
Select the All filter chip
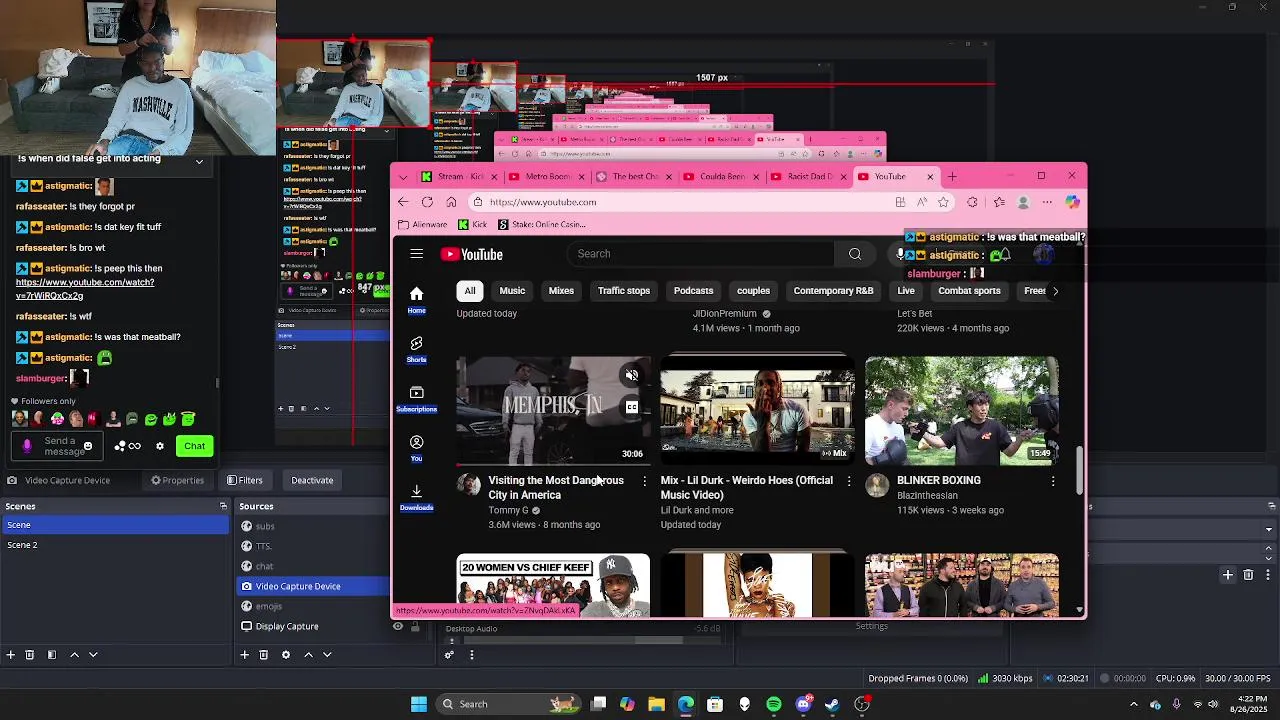tap(470, 291)
